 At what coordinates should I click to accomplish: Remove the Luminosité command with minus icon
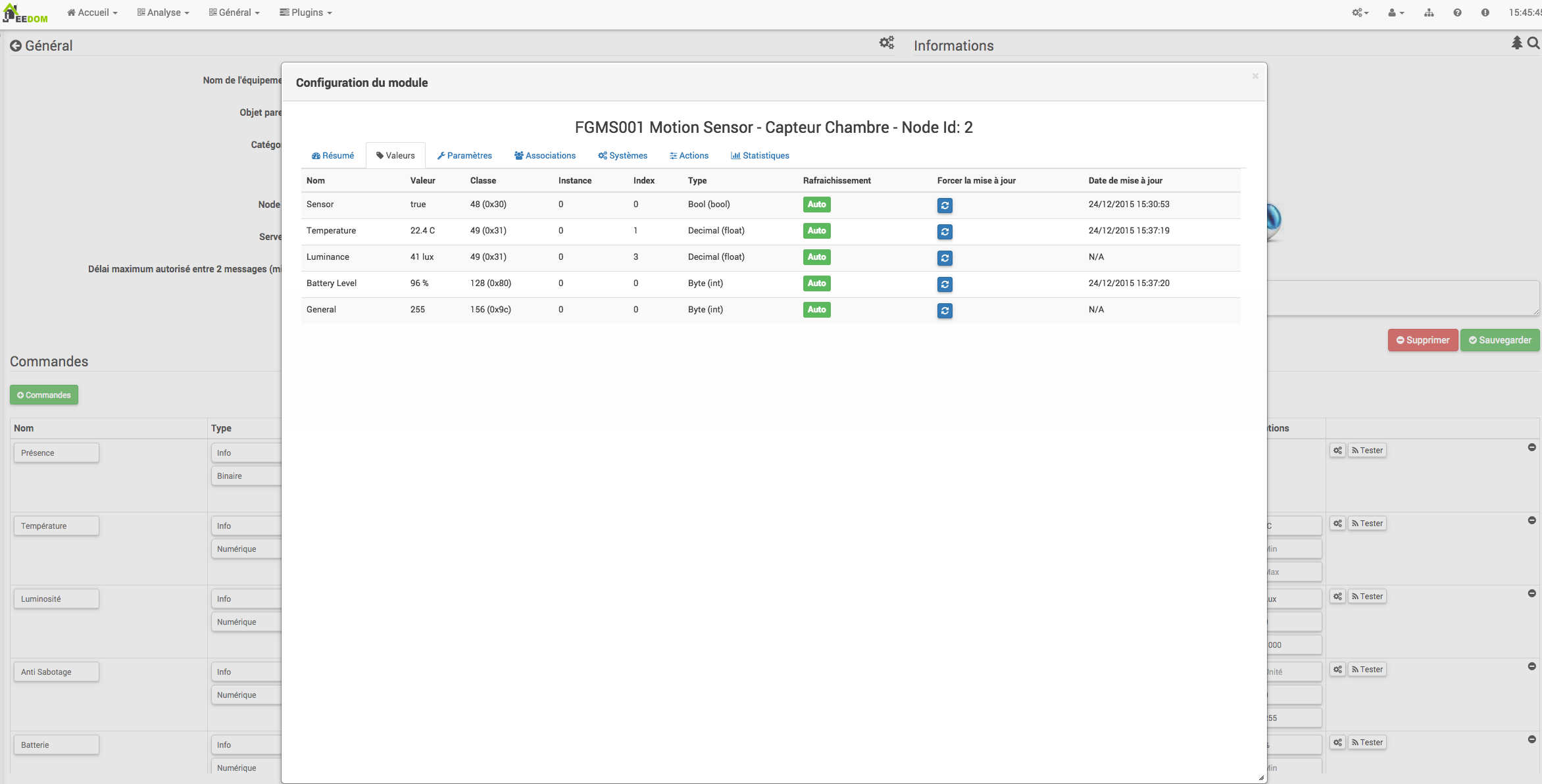1531,593
